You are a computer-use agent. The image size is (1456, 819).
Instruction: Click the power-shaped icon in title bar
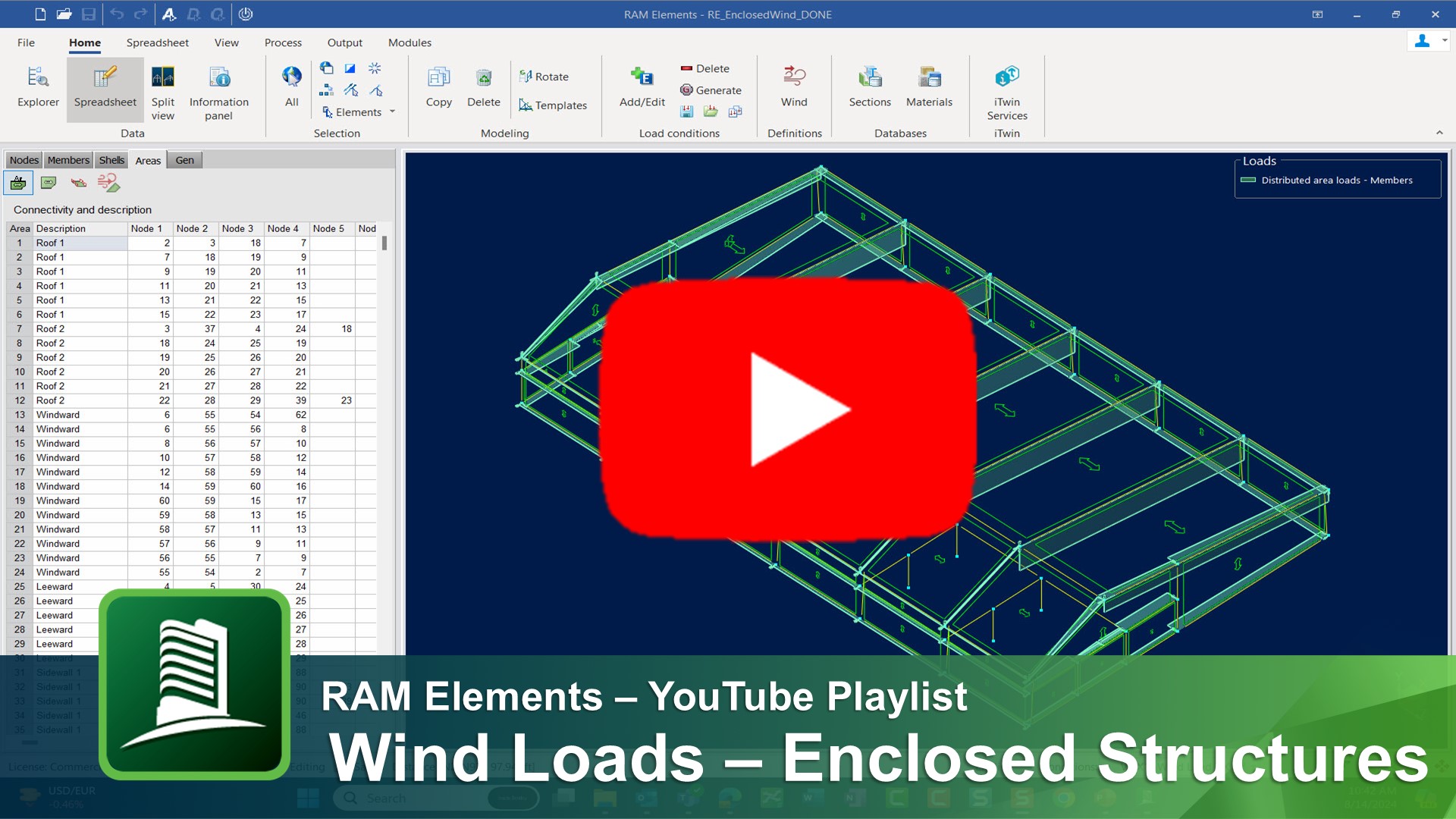tap(246, 14)
